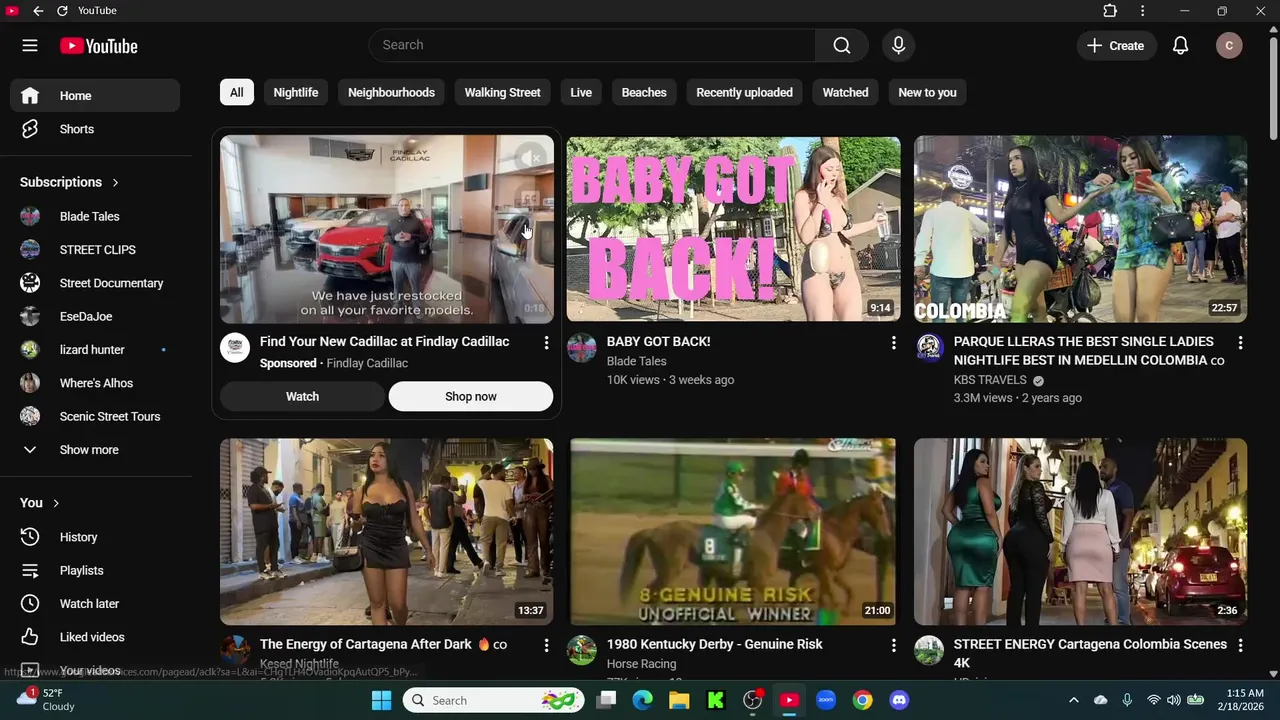Click the Watch button on Cadillac ad
Image resolution: width=1280 pixels, height=720 pixels.
[x=302, y=396]
